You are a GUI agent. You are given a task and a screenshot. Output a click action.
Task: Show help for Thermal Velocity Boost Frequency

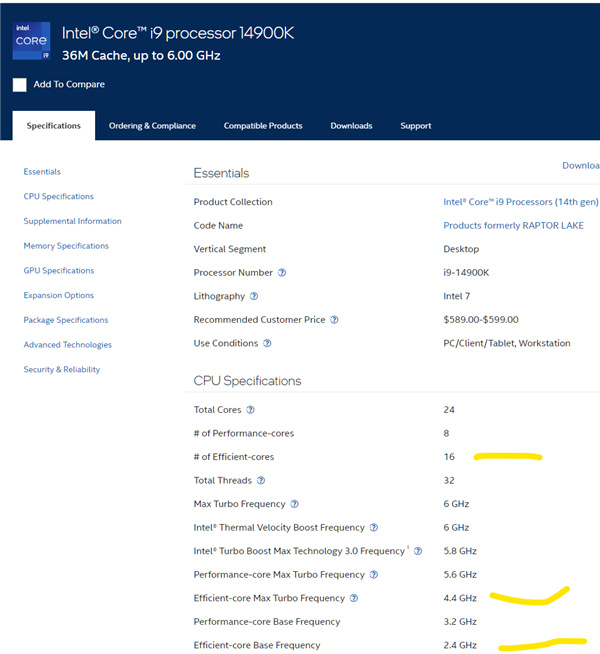pyautogui.click(x=374, y=528)
